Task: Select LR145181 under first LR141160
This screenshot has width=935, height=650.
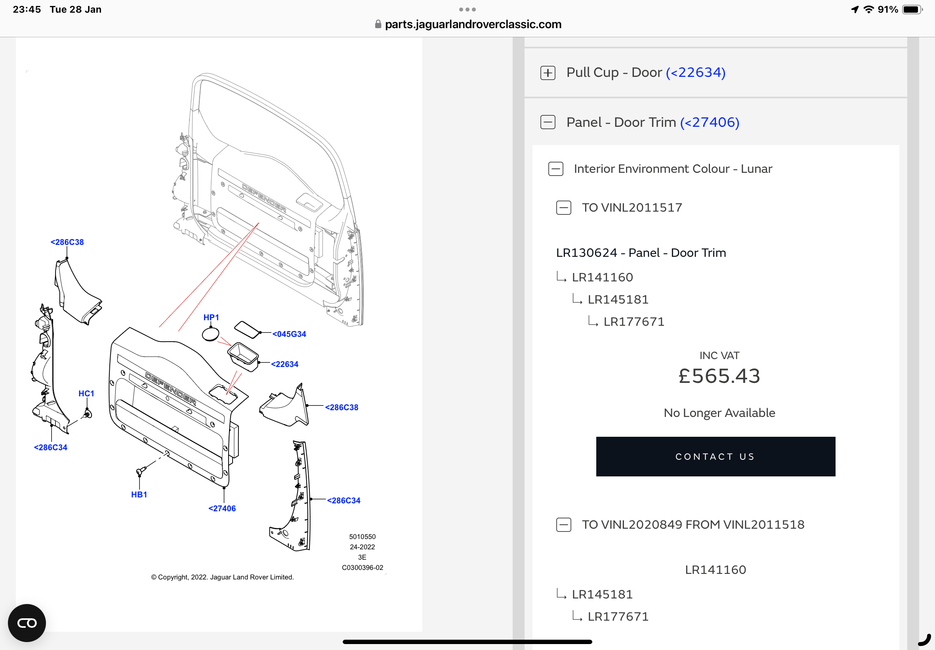Action: pyautogui.click(x=618, y=299)
